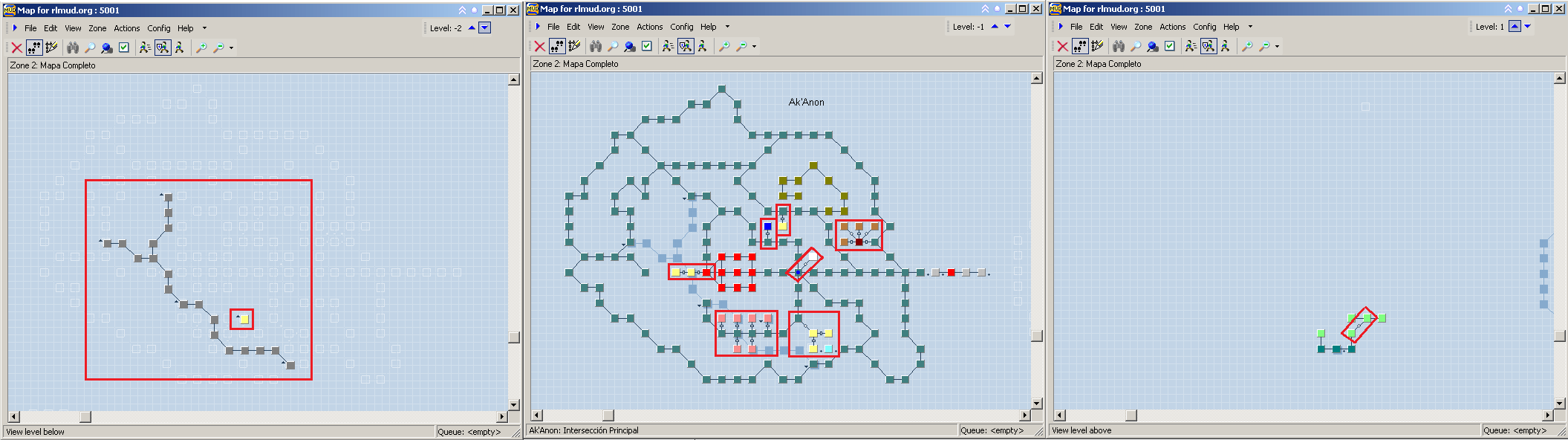The height and width of the screenshot is (440, 1568).
Task: Click the vertical scrollbar down arrow in the Level 1 window
Action: tap(1559, 403)
